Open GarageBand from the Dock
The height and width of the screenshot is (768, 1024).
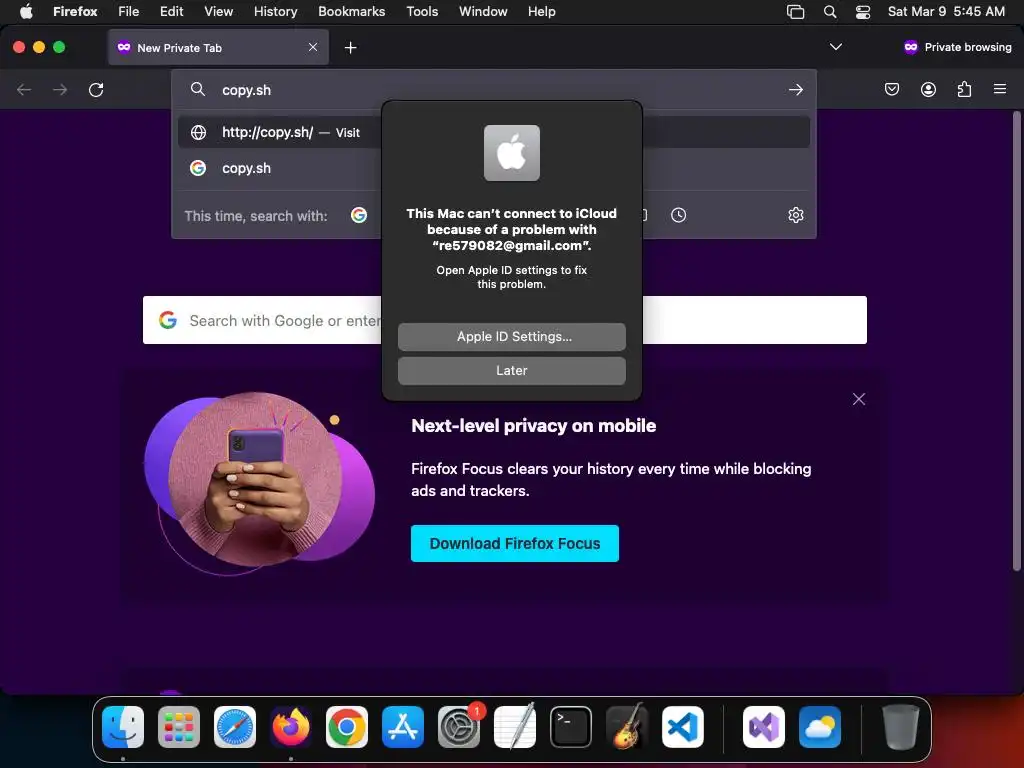click(x=627, y=726)
